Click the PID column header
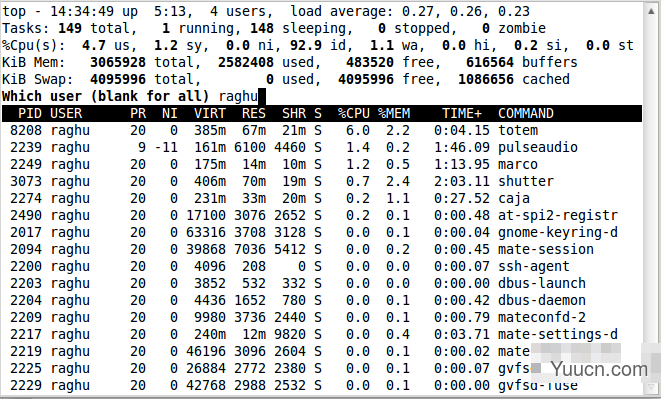The width and height of the screenshot is (661, 399). pyautogui.click(x=30, y=113)
